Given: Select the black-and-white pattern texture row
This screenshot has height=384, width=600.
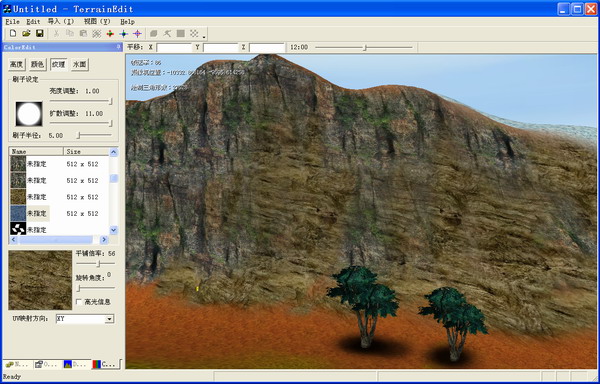Looking at the screenshot, I should [x=59, y=229].
